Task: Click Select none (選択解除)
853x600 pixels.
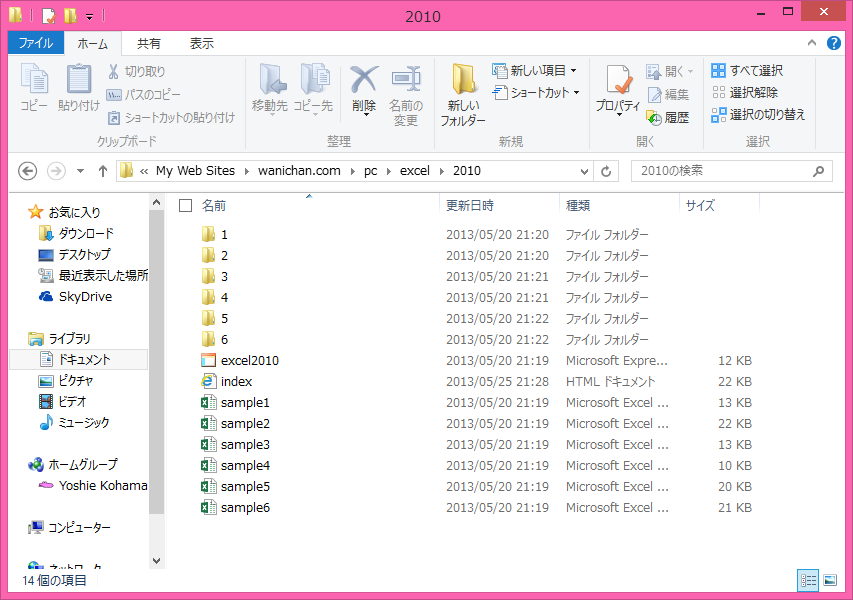Action: 745,92
